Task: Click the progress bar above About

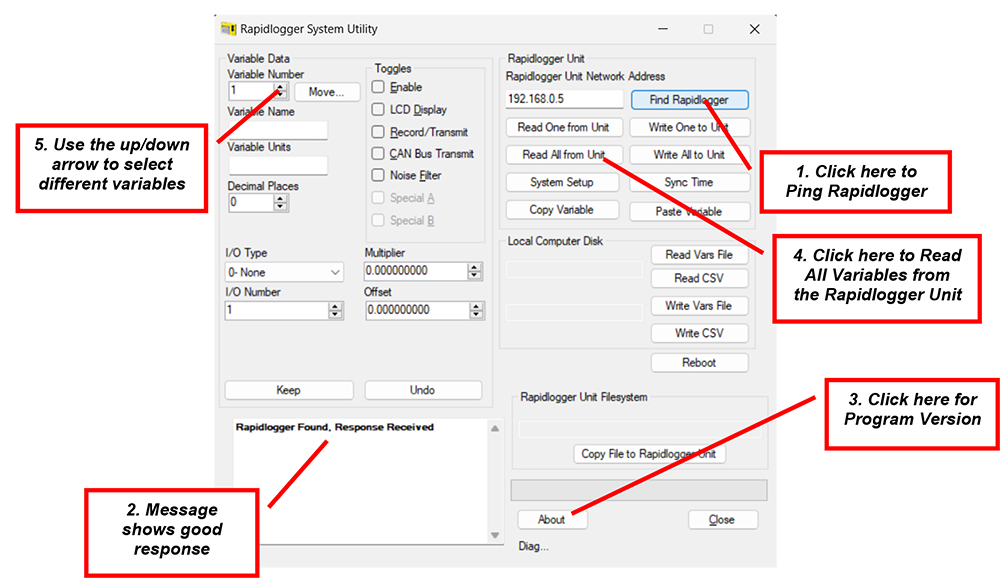Action: 639,490
